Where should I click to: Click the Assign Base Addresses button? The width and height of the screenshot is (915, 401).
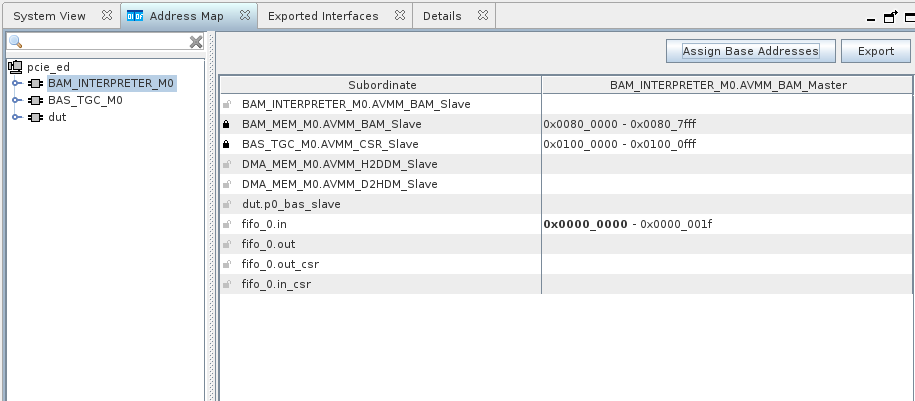click(x=750, y=51)
